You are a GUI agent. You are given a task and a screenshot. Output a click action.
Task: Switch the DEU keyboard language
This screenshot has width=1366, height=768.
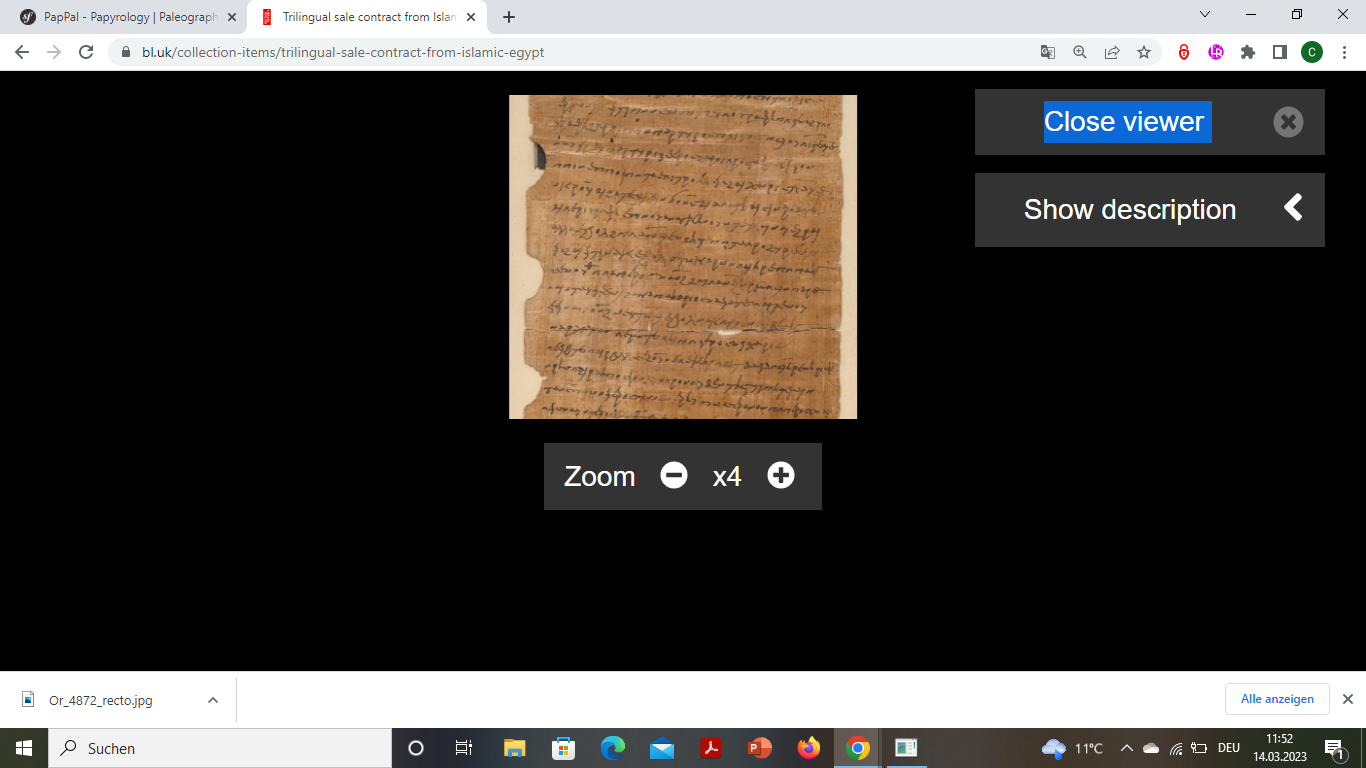[1229, 748]
